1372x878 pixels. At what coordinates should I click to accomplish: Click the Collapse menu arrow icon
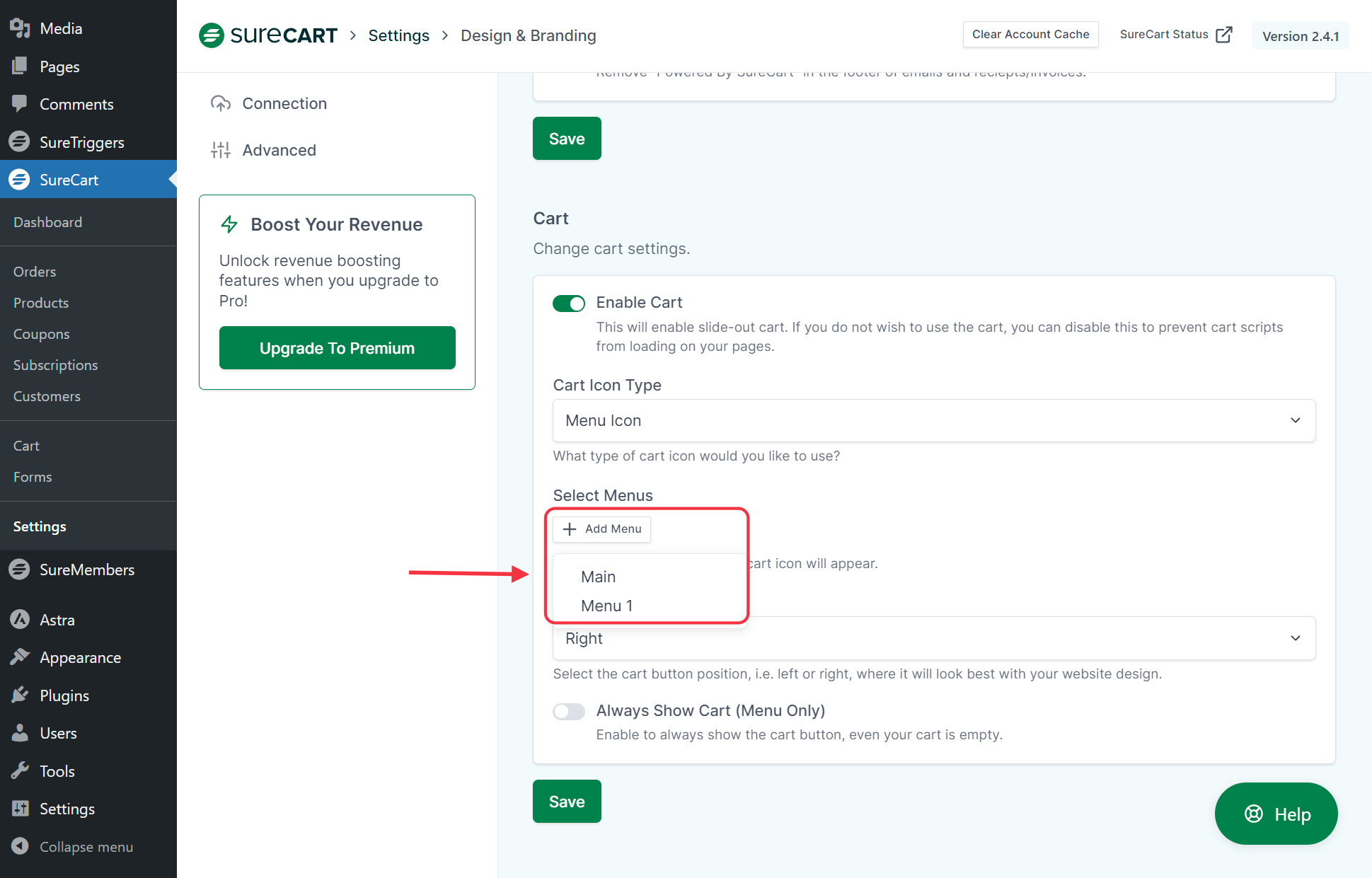pos(20,846)
